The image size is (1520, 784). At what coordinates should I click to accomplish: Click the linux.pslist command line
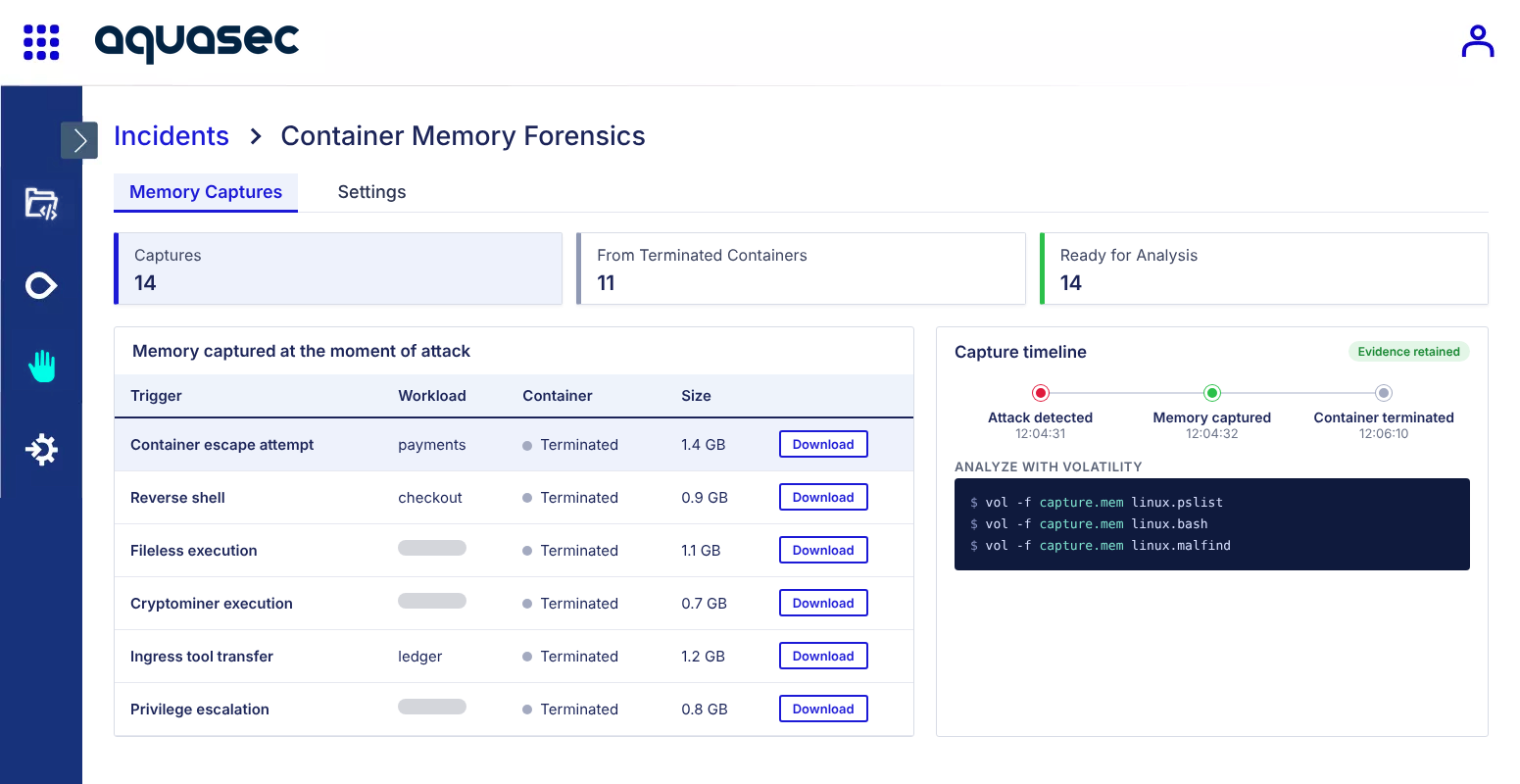point(1097,503)
